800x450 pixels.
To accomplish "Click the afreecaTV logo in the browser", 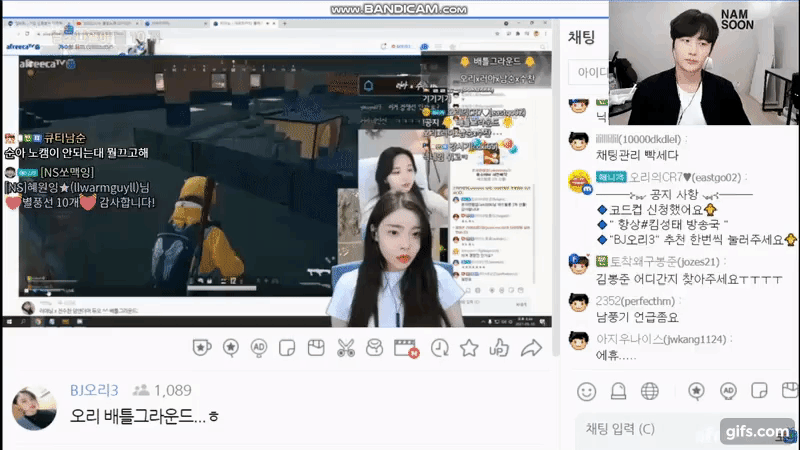I will pos(22,47).
